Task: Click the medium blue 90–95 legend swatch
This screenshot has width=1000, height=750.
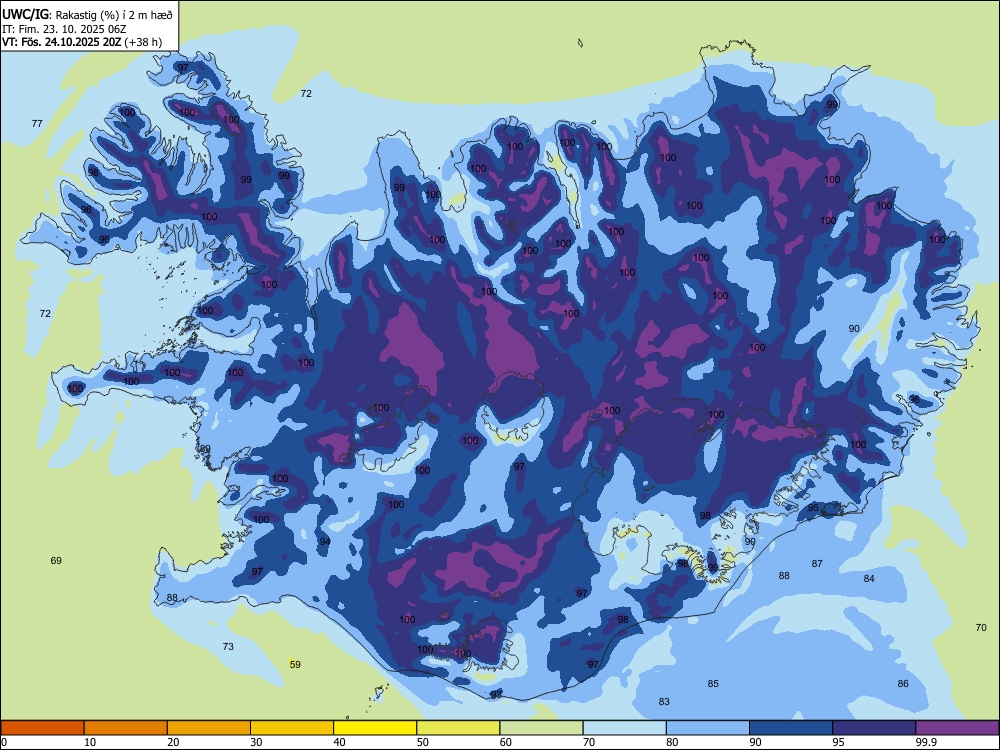Action: tap(791, 728)
